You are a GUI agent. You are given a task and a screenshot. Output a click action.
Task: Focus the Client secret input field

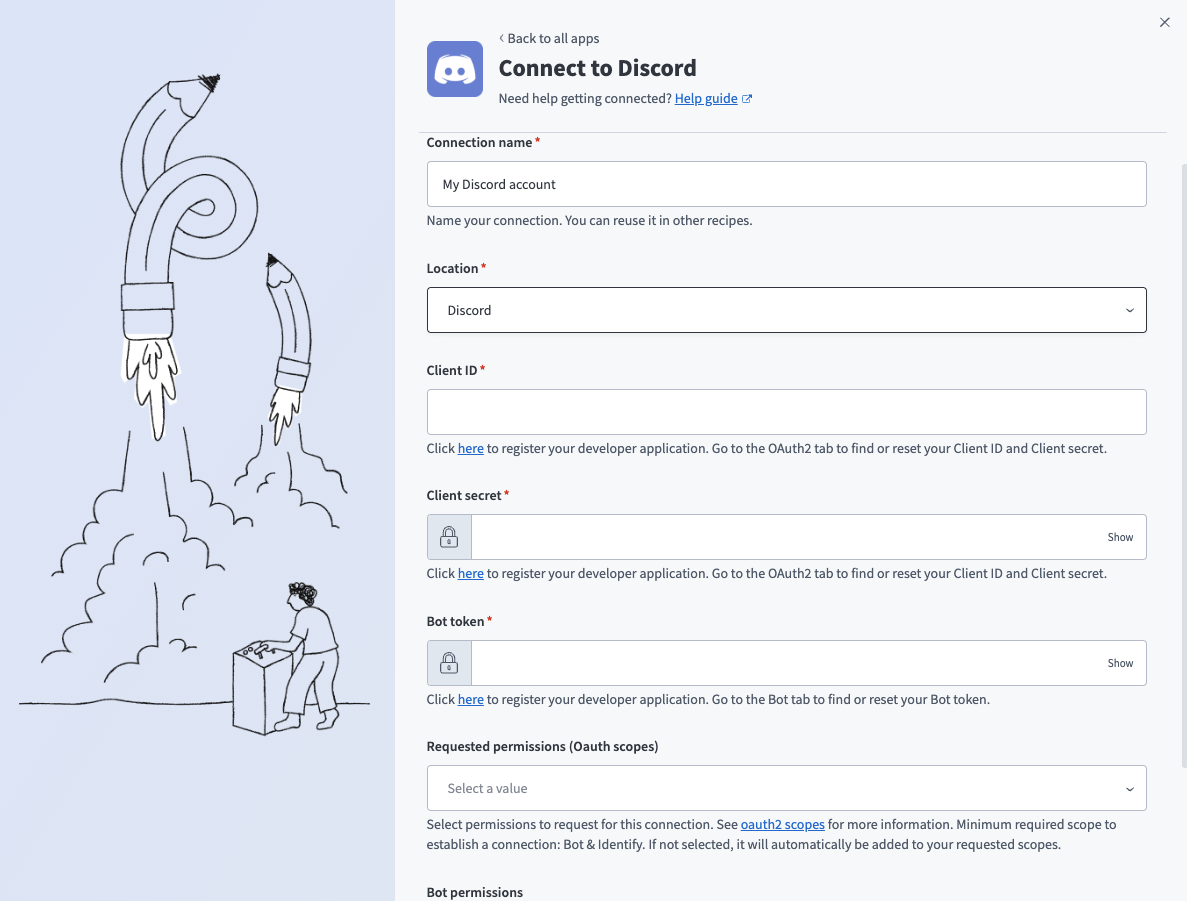tap(787, 538)
